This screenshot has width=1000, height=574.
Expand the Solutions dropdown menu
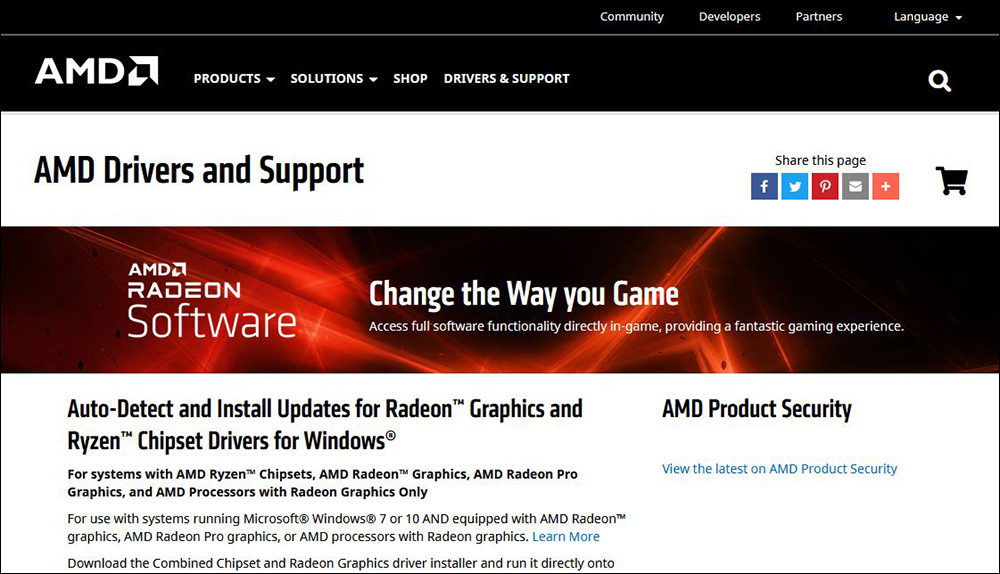(334, 78)
